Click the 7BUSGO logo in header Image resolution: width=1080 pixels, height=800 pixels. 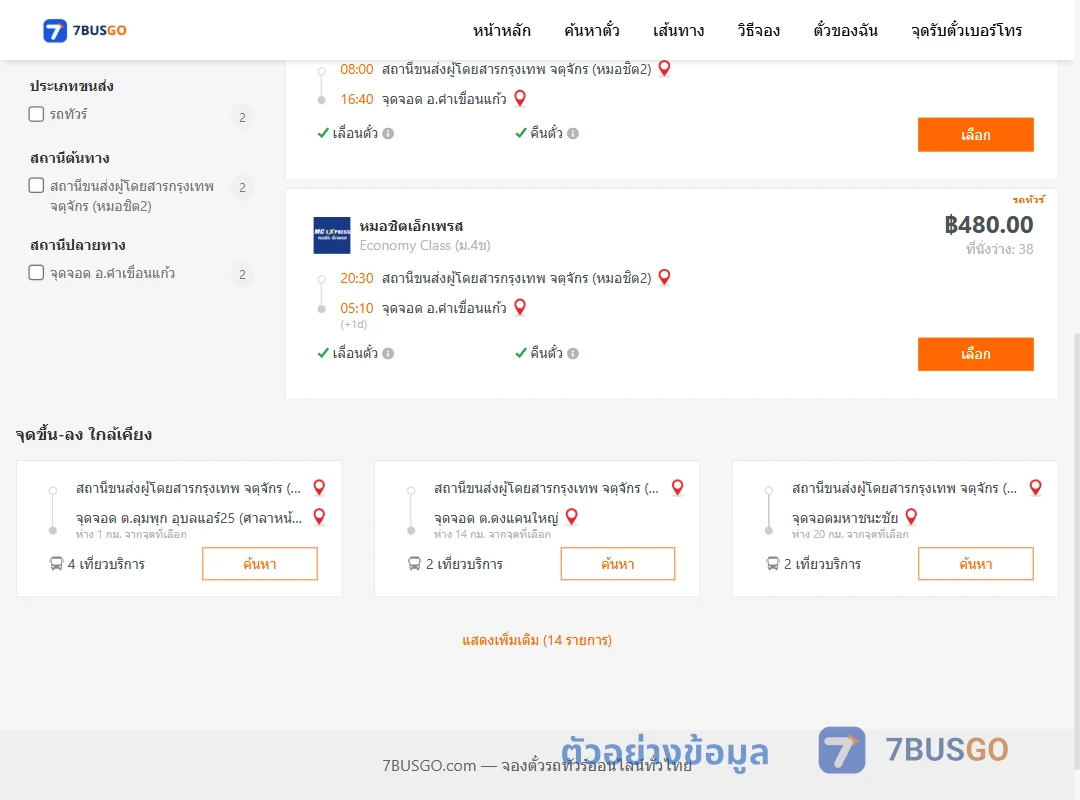pyautogui.click(x=85, y=30)
